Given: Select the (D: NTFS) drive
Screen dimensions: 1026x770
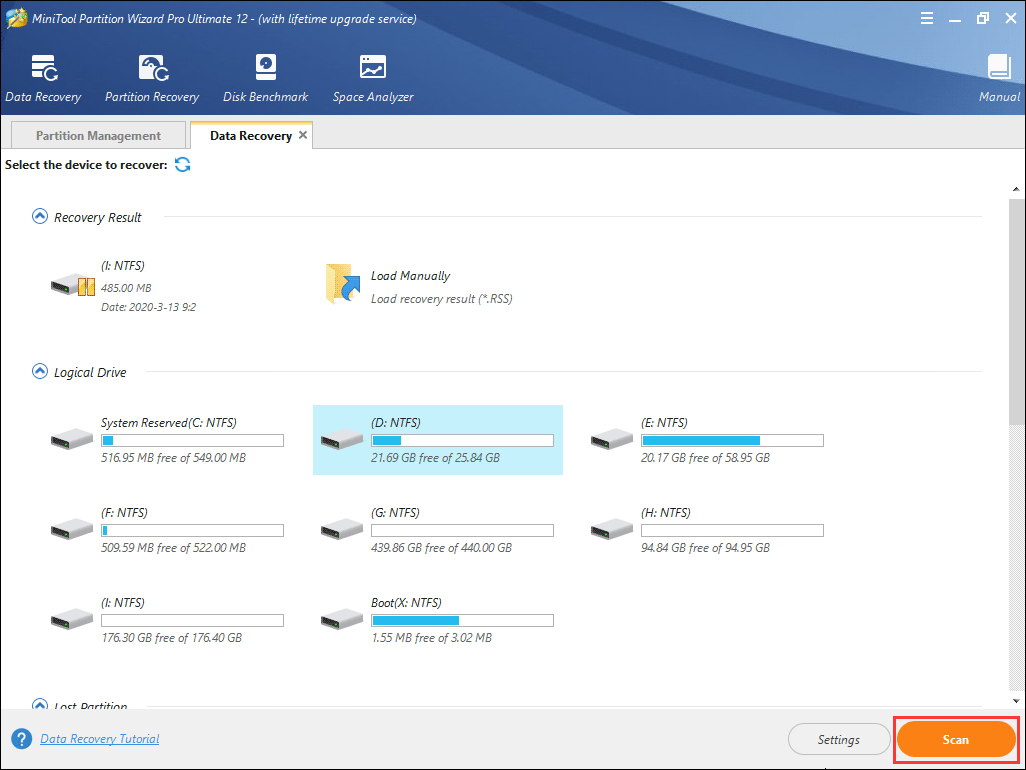Looking at the screenshot, I should click(x=437, y=440).
